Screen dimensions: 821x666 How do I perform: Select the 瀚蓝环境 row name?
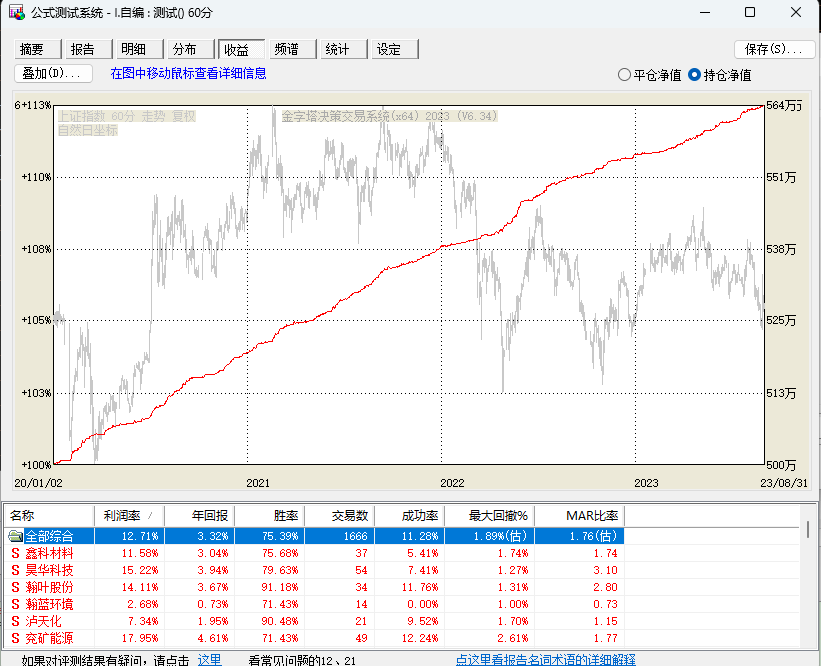(50, 604)
